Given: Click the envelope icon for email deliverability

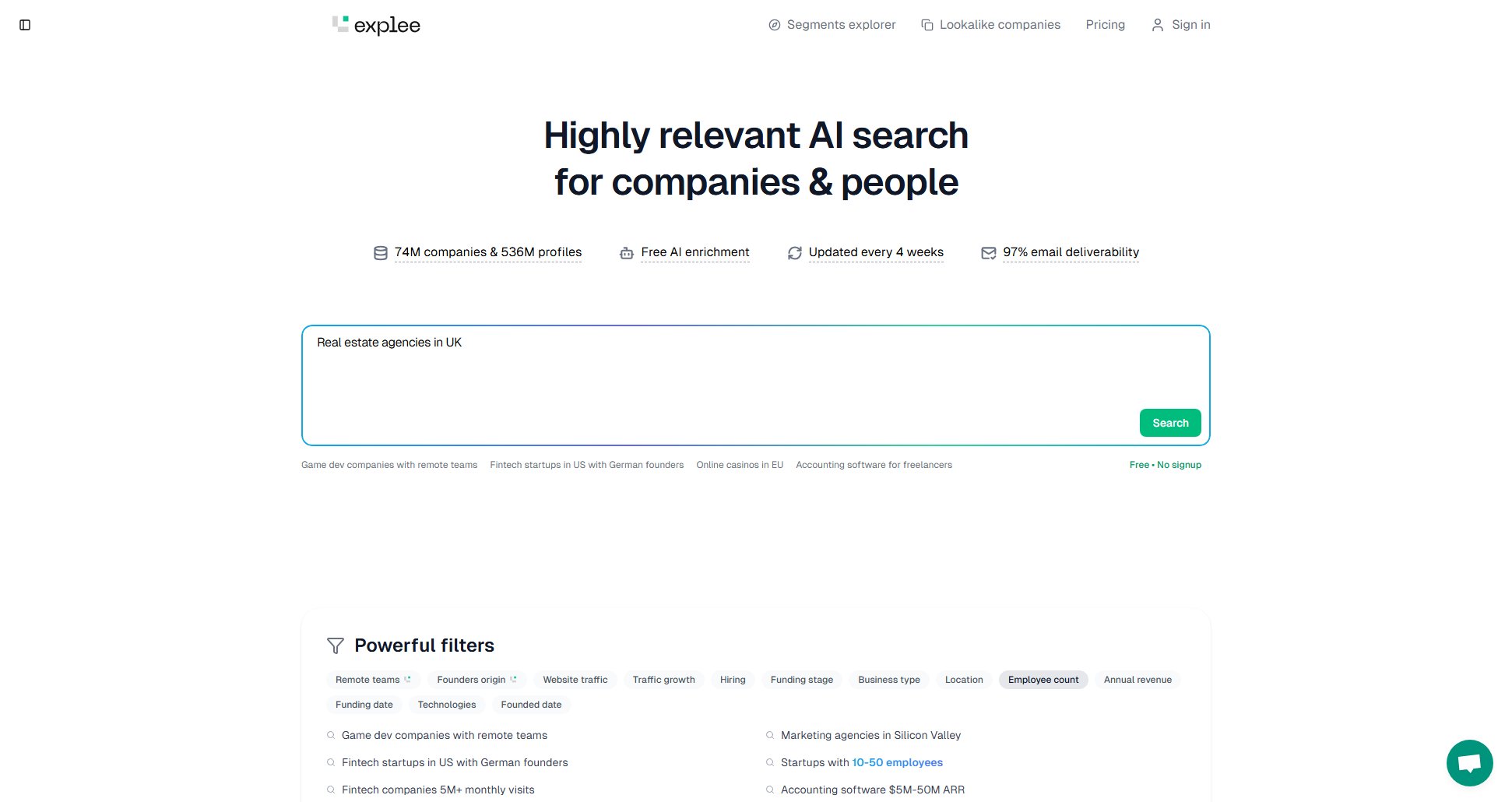Looking at the screenshot, I should tap(988, 253).
